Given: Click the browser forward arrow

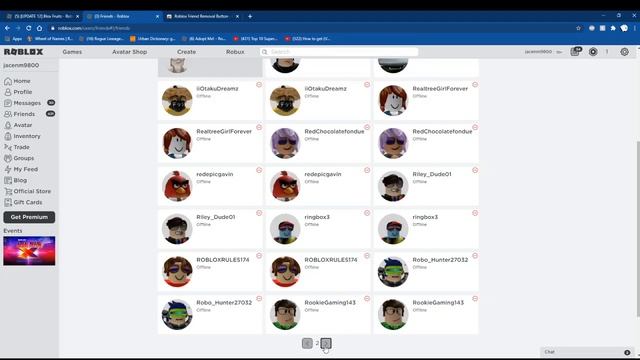Looking at the screenshot, I should [x=18, y=28].
